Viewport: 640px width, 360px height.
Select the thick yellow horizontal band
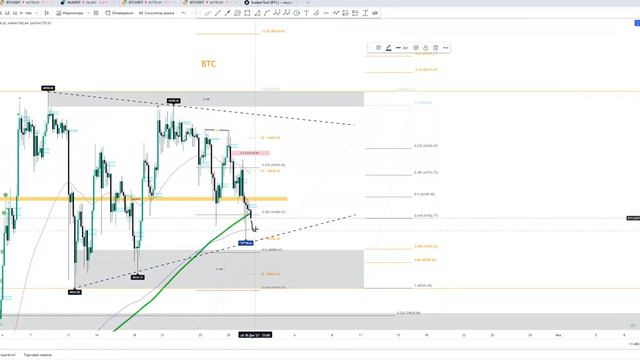tap(144, 199)
